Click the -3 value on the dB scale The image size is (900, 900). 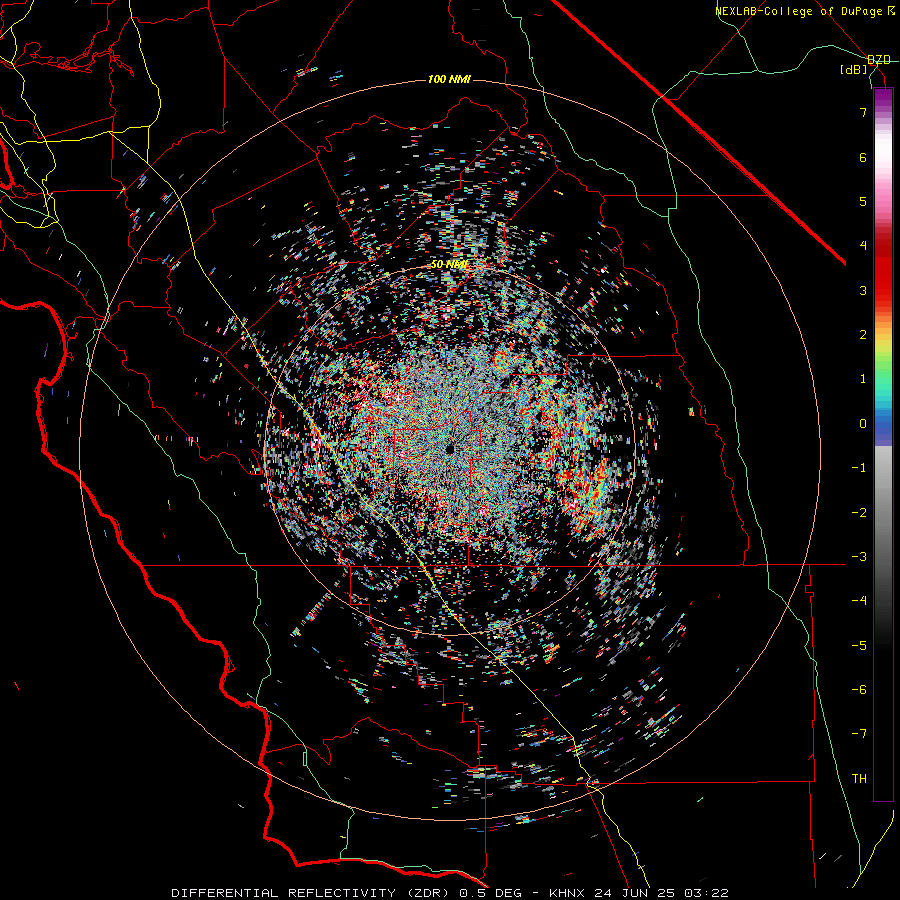[859, 557]
